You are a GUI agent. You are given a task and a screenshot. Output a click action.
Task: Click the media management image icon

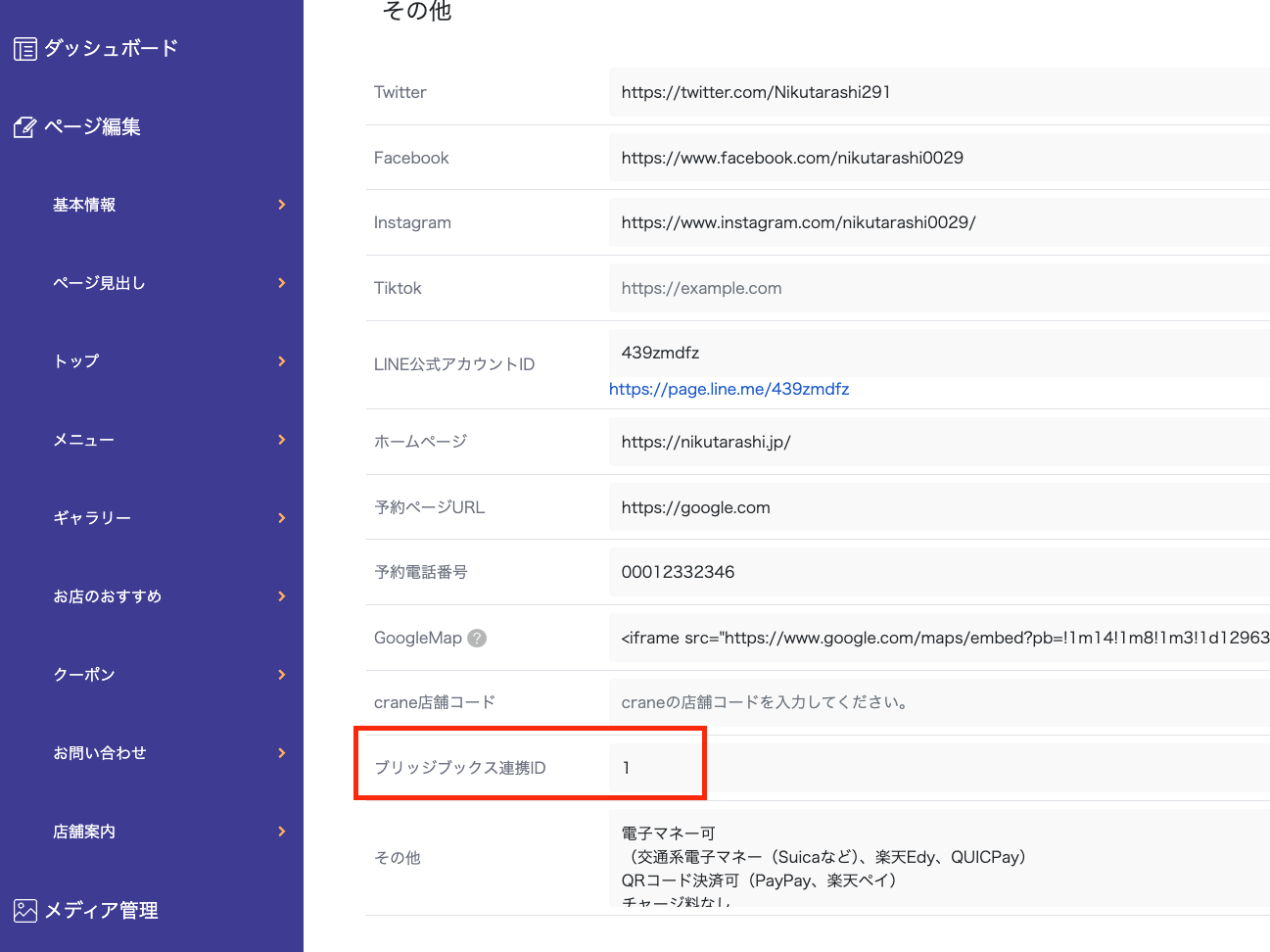coord(25,911)
